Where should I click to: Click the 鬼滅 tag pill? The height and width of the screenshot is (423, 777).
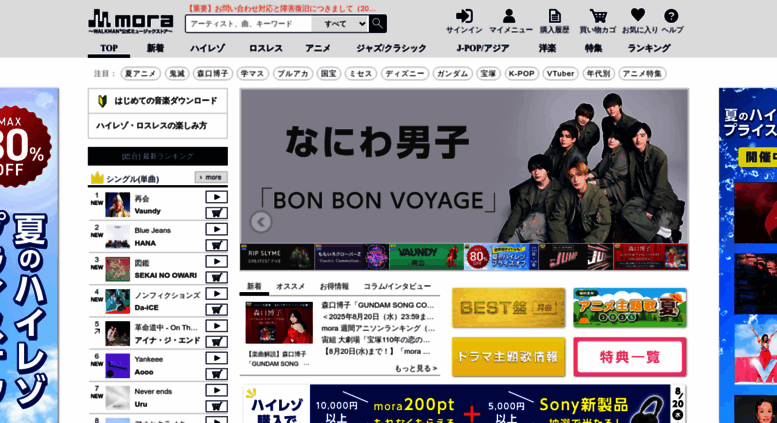(177, 74)
